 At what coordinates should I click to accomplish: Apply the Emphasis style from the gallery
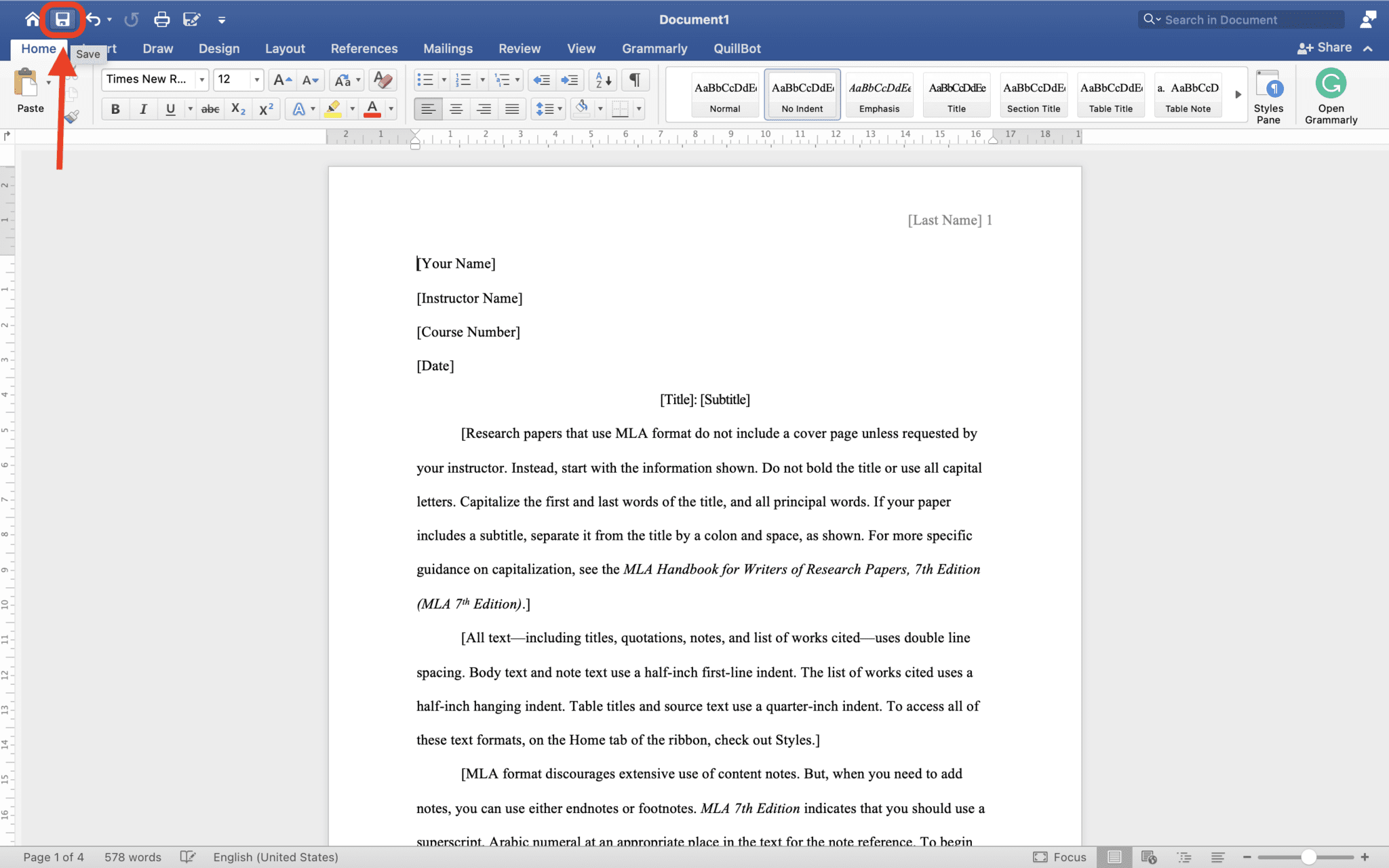point(879,94)
